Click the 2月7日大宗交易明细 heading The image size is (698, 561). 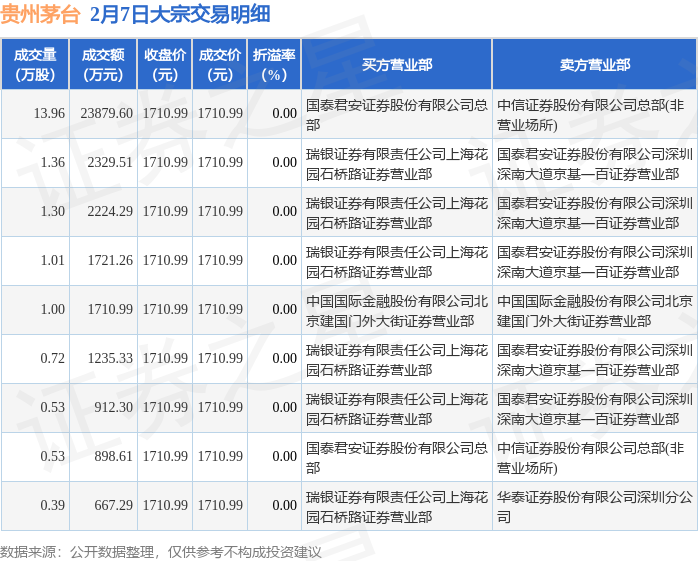point(180,14)
